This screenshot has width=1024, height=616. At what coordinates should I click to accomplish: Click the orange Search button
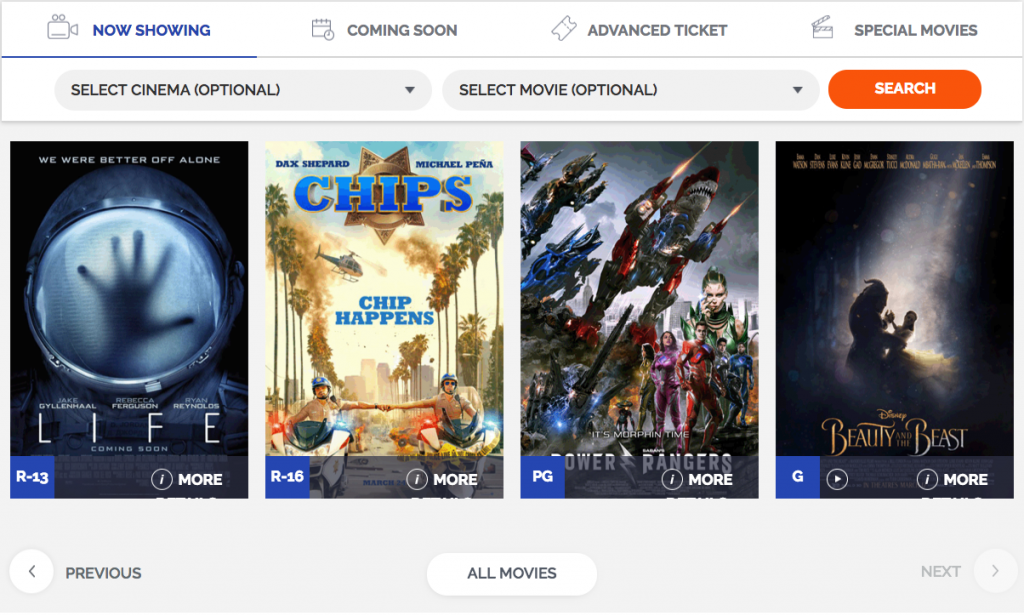point(904,89)
